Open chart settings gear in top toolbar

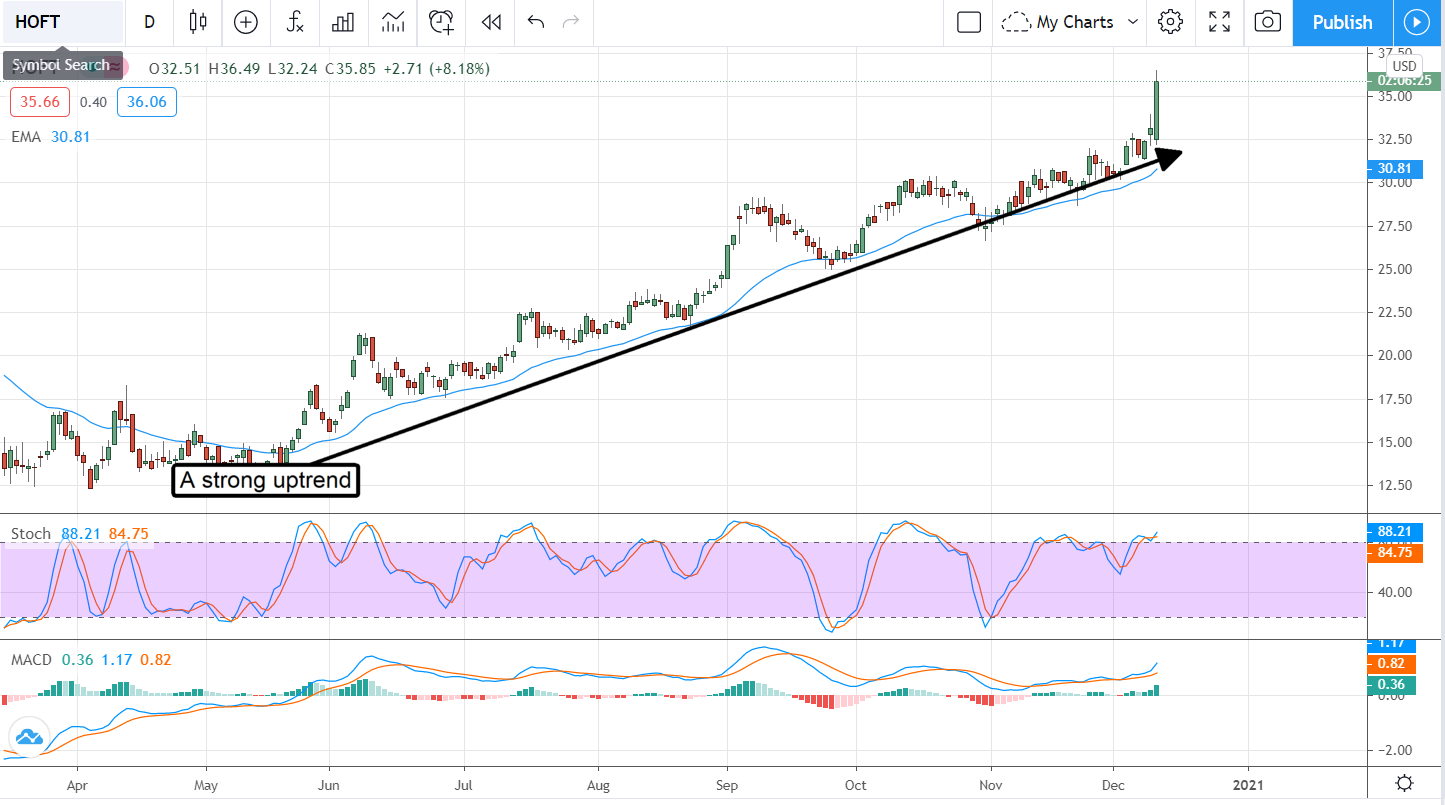coord(1170,22)
